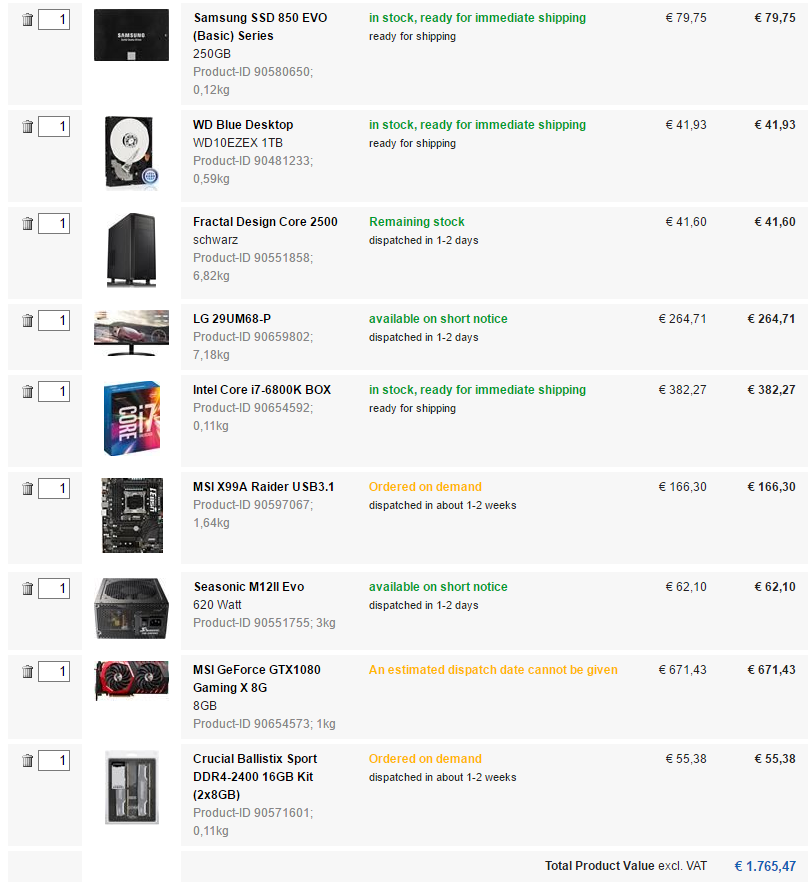This screenshot has width=812, height=884.
Task: Delete the Samsung SSD 850 EVO item
Action: pos(27,20)
